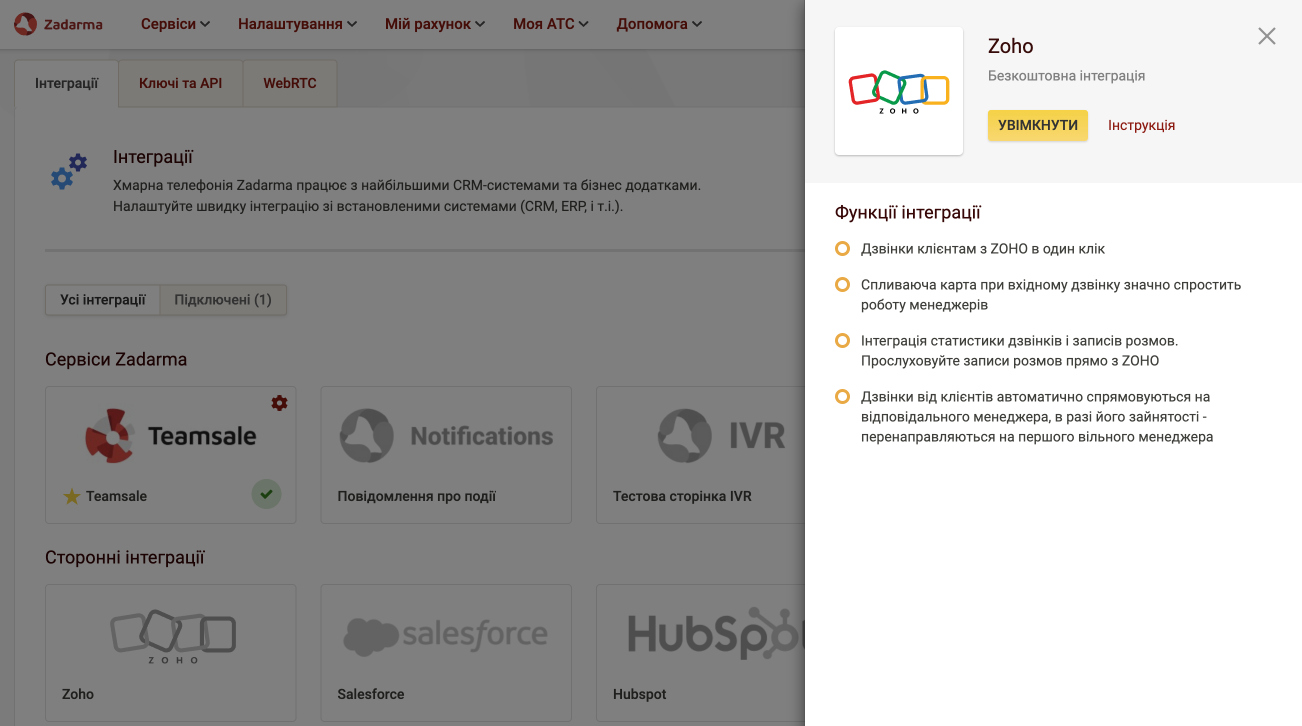Viewport: 1302px width, 726px height.
Task: Open the Налаштування dropdown menu
Action: (x=297, y=24)
